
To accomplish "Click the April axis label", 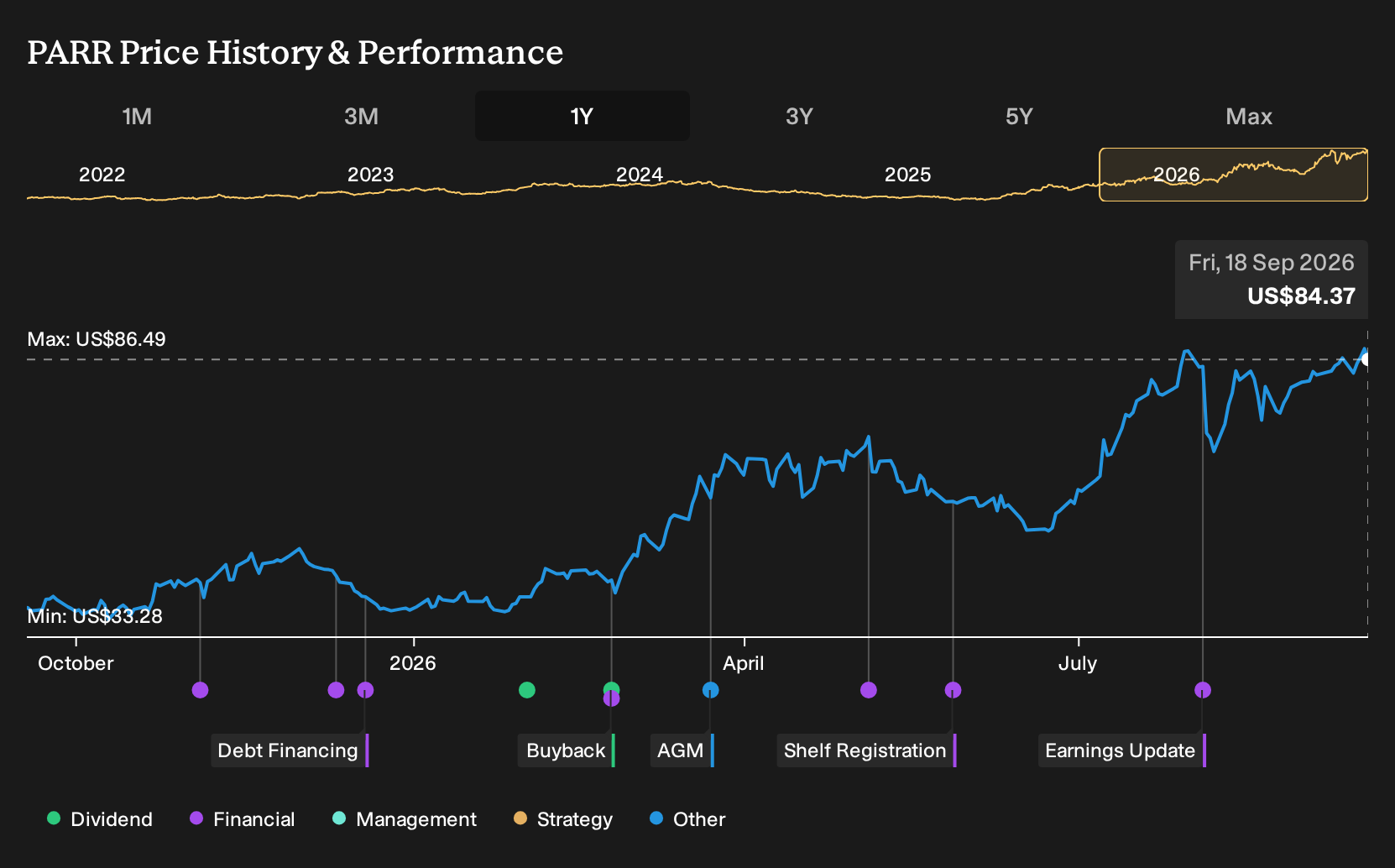I will click(744, 663).
